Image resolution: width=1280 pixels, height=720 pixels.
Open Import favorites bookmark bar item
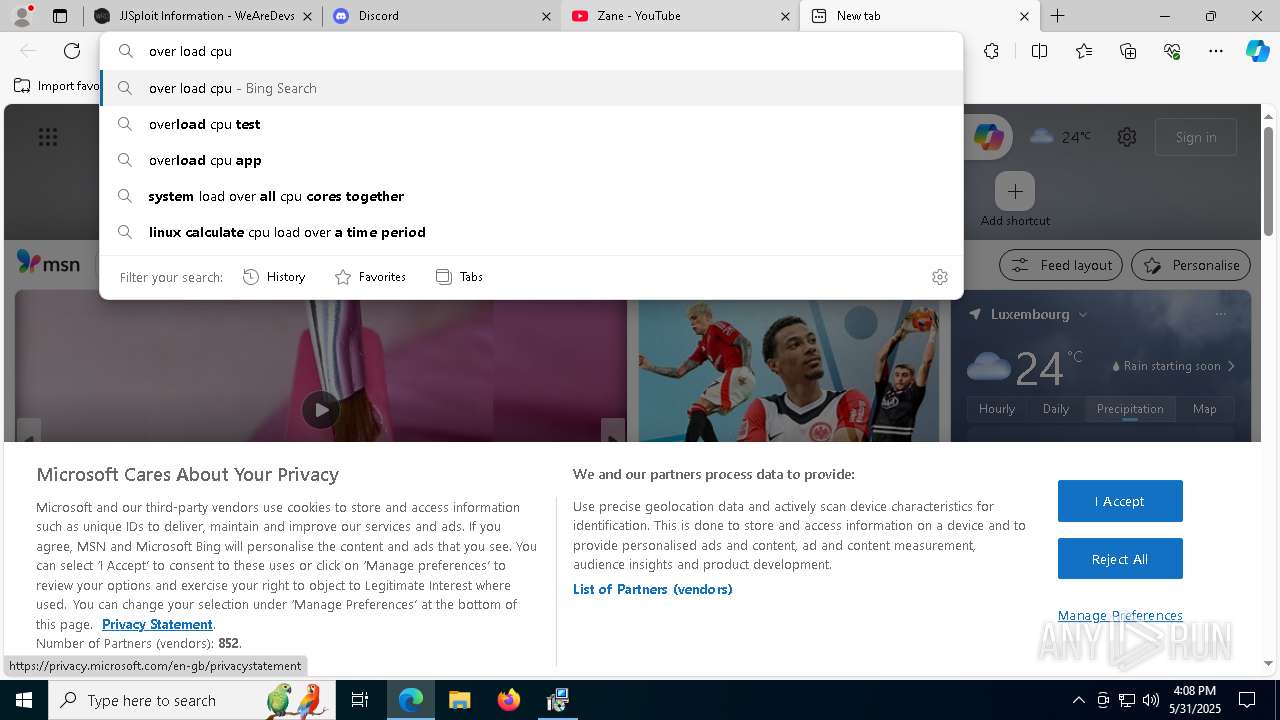coord(56,86)
